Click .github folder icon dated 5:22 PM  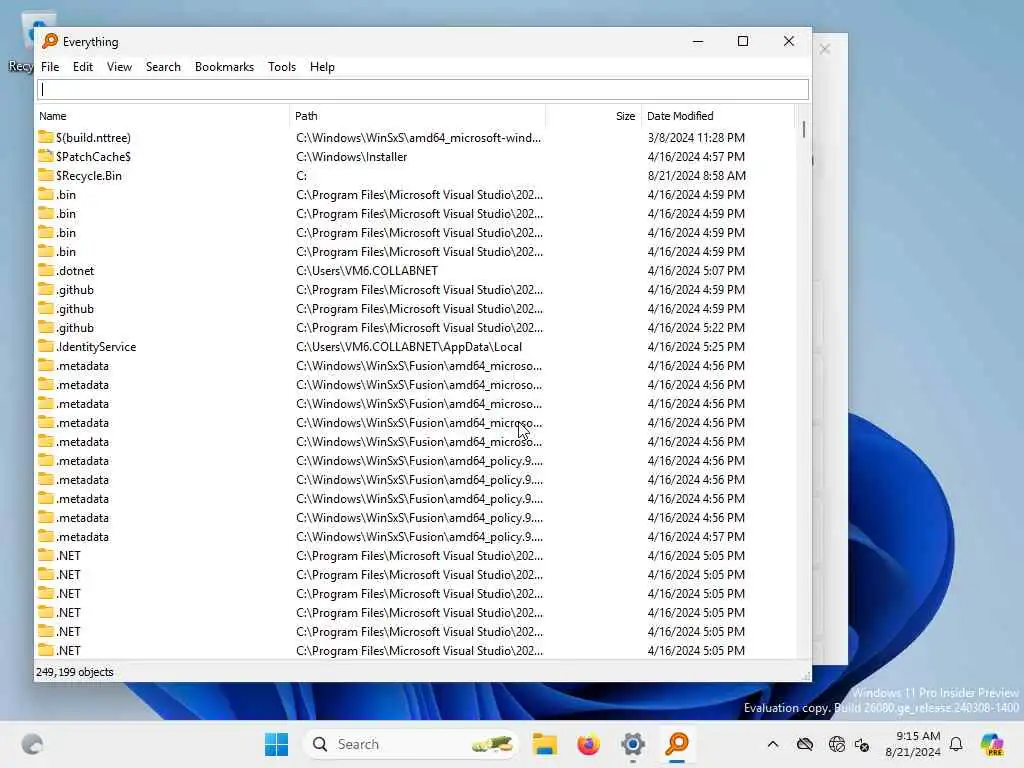point(46,327)
